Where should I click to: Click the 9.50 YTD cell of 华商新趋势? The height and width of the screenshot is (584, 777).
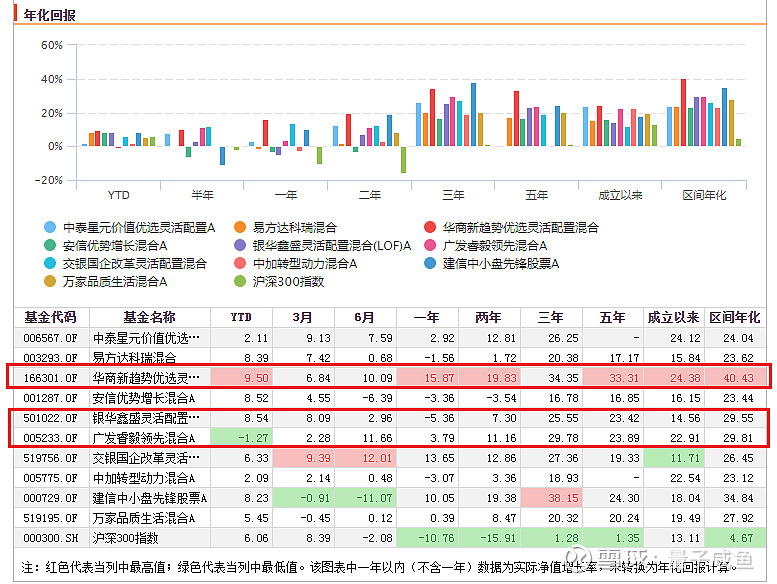pyautogui.click(x=241, y=378)
